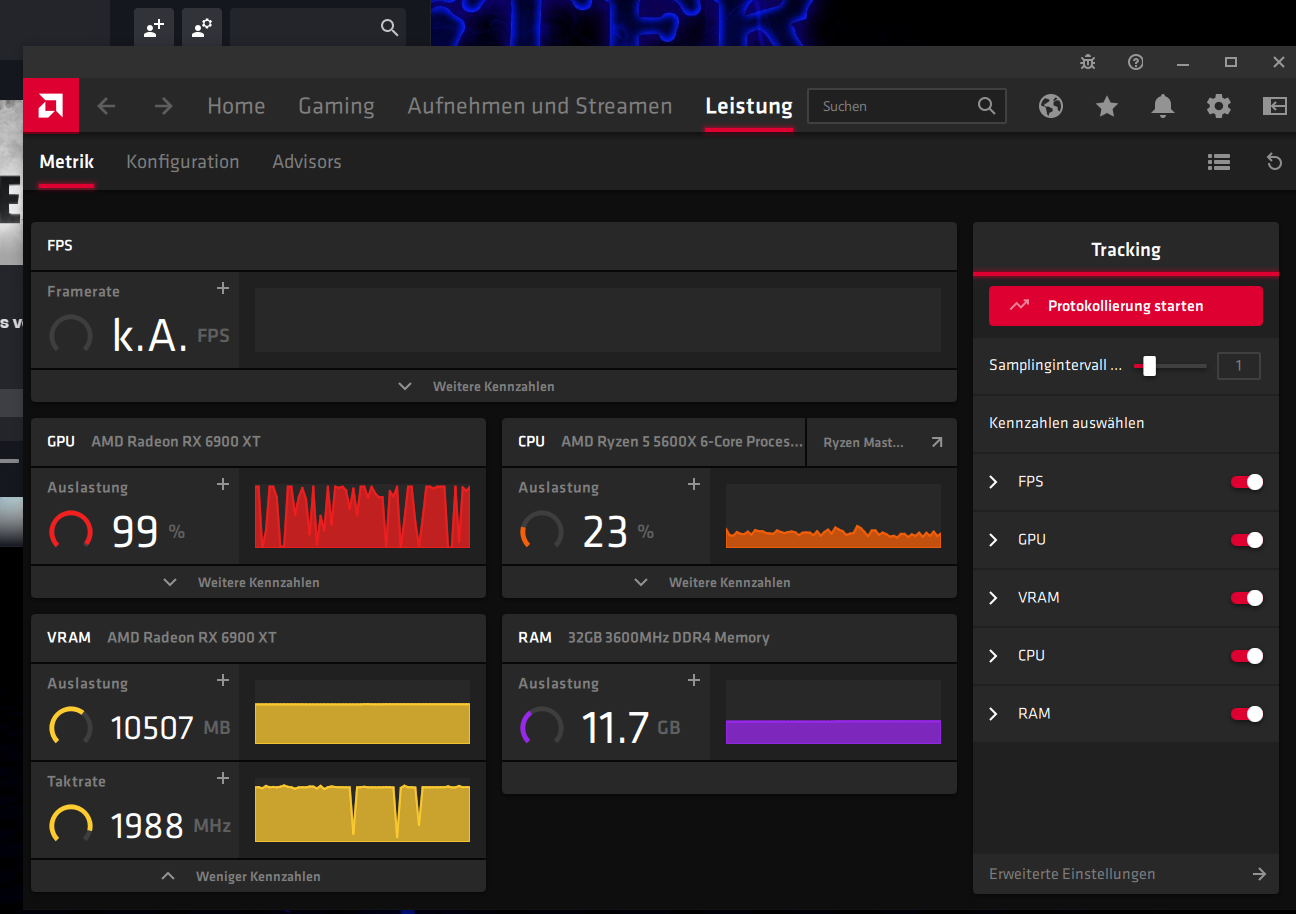Open the web browser globe icon
The height and width of the screenshot is (914, 1296).
1050,106
